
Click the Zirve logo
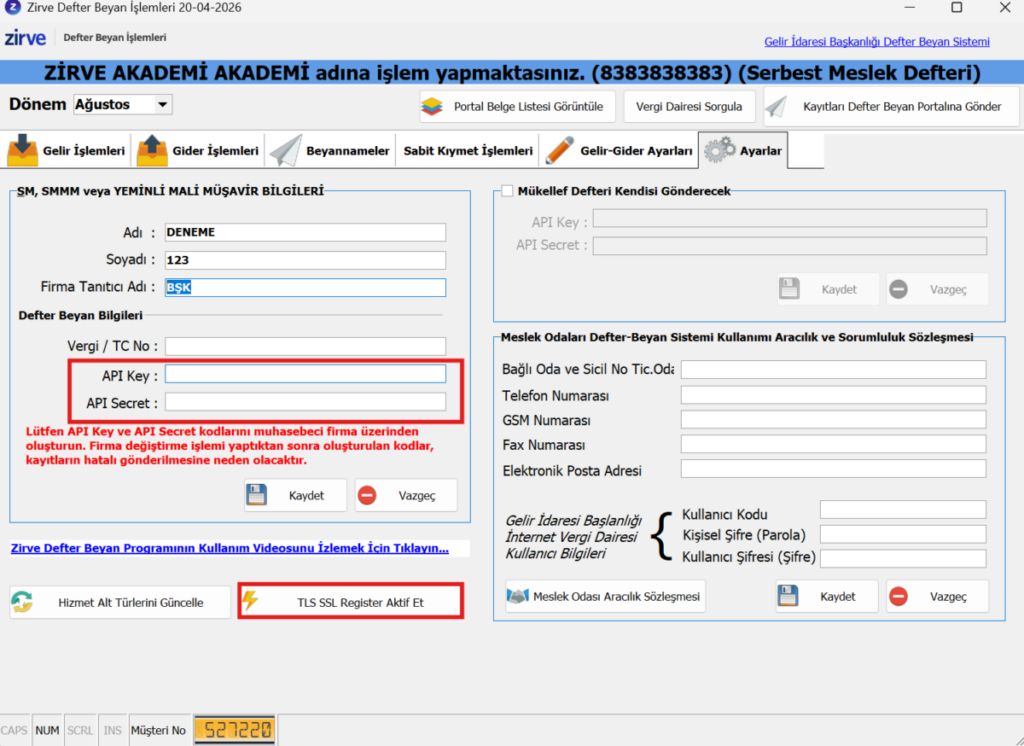25,38
